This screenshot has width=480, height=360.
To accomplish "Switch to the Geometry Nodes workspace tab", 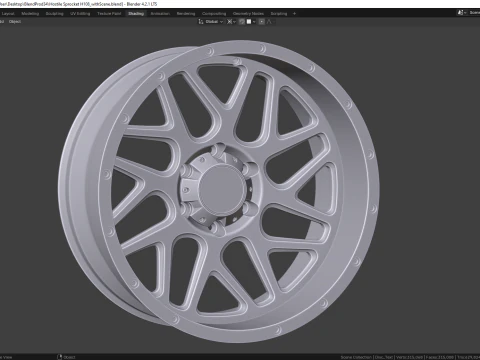I will pyautogui.click(x=248, y=14).
